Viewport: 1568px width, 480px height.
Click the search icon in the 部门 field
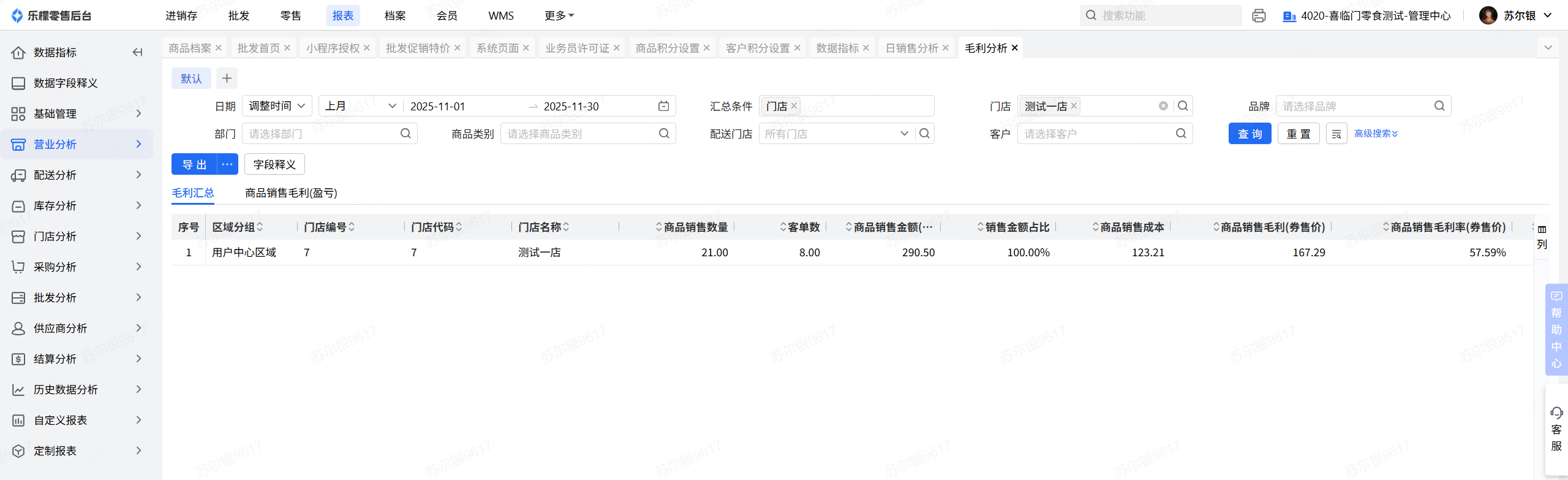(x=405, y=134)
